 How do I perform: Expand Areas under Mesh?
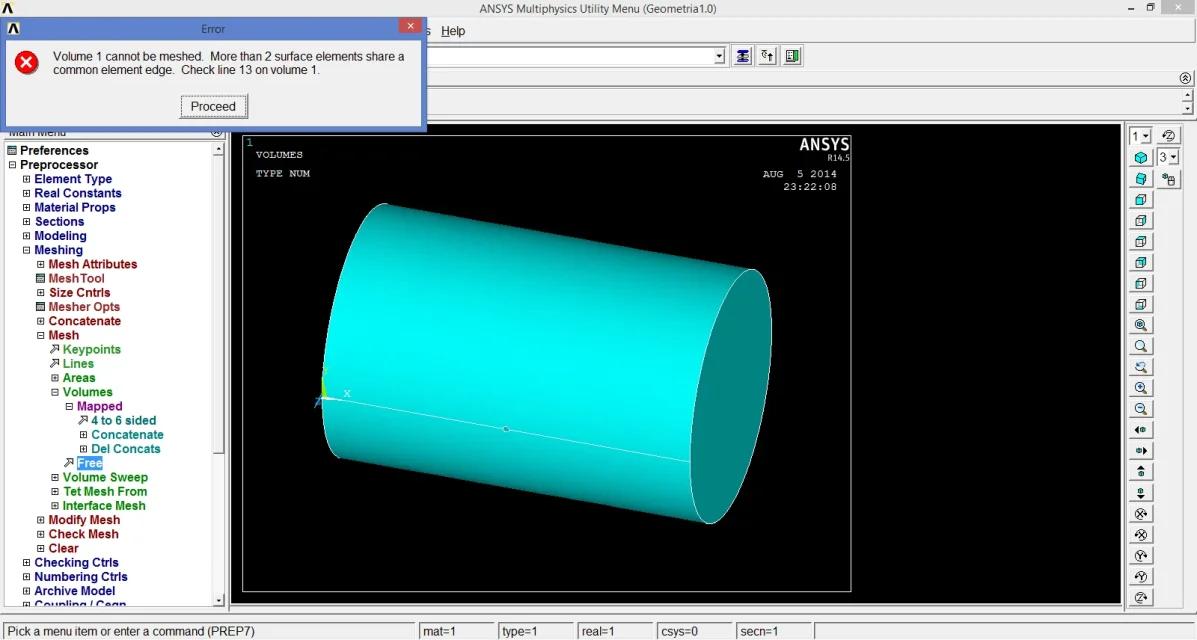[55, 378]
